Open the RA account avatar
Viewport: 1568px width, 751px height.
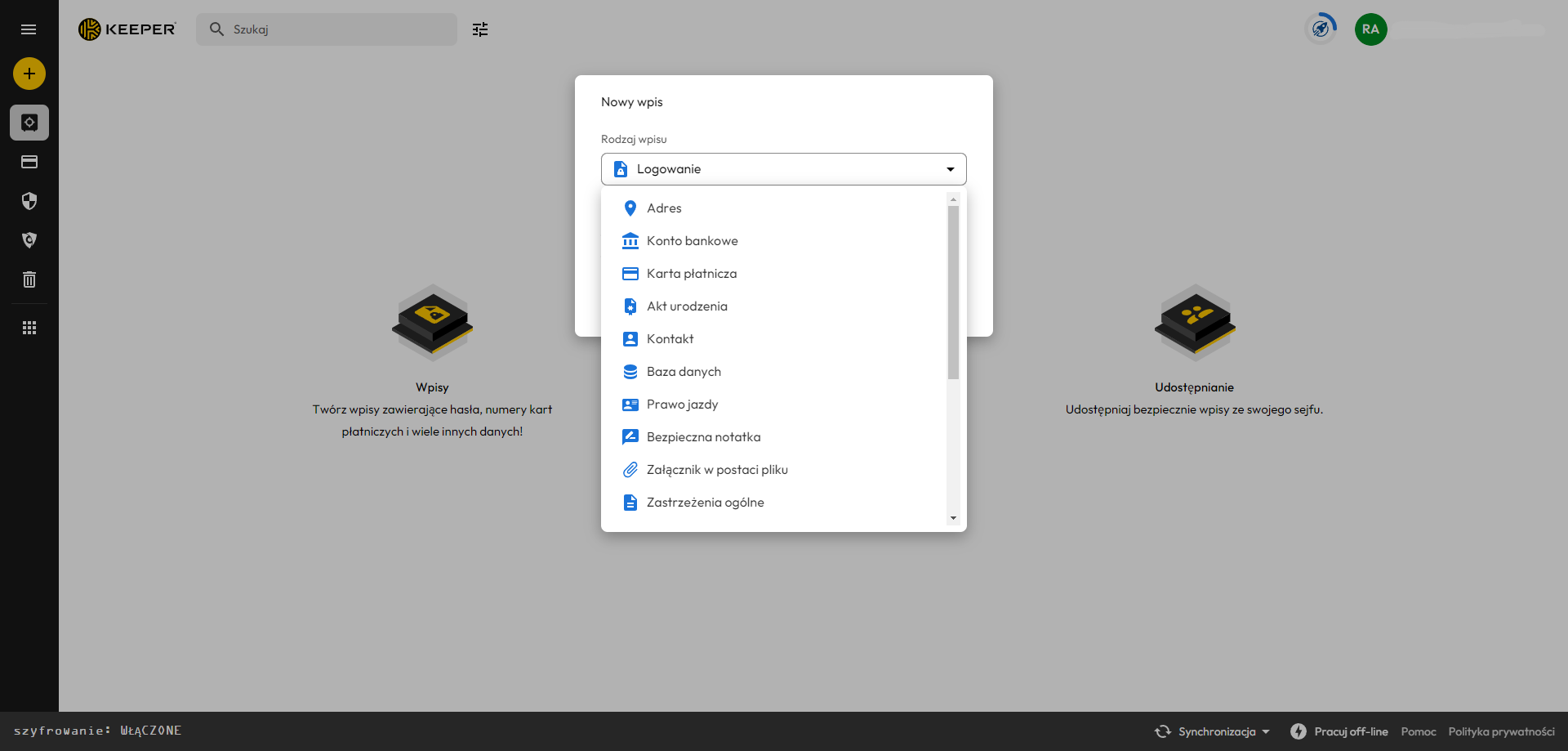tap(1370, 29)
